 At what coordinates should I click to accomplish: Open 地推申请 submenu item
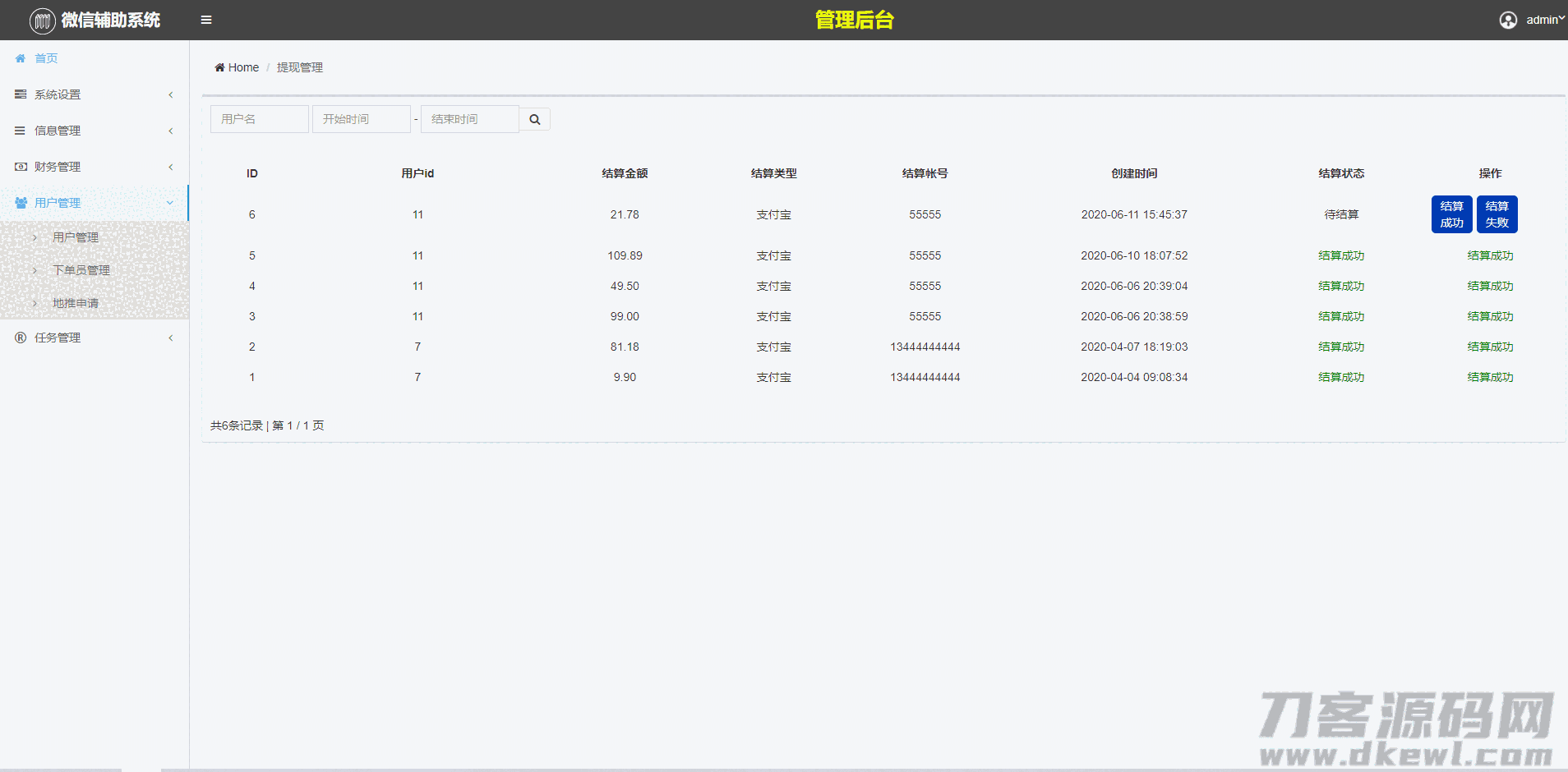[76, 303]
